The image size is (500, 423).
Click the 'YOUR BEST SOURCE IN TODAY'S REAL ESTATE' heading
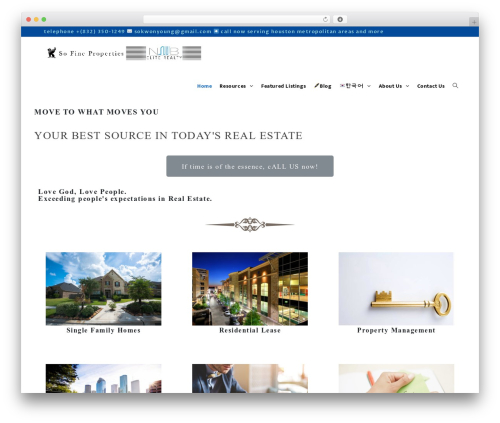point(168,136)
